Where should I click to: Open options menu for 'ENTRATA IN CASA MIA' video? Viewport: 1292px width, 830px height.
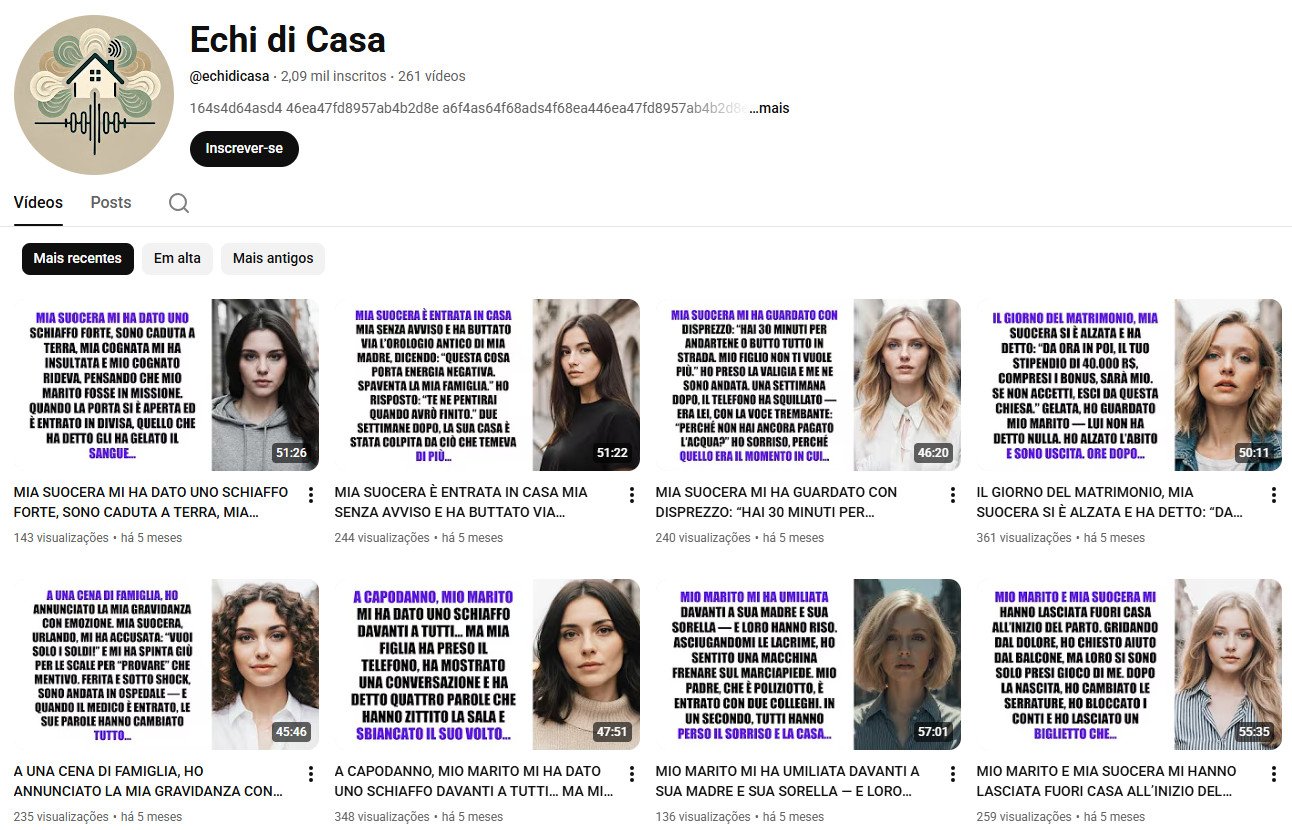pyautogui.click(x=632, y=495)
